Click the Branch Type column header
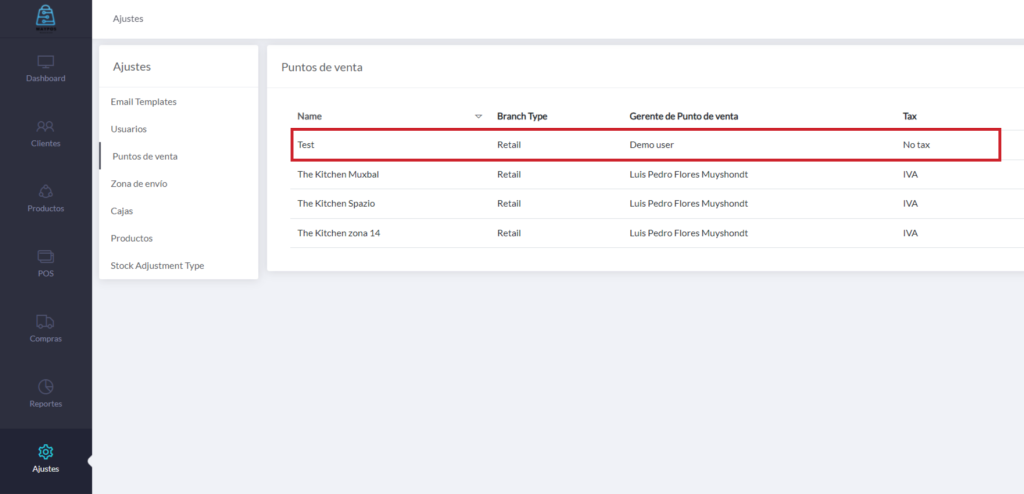 click(x=522, y=117)
